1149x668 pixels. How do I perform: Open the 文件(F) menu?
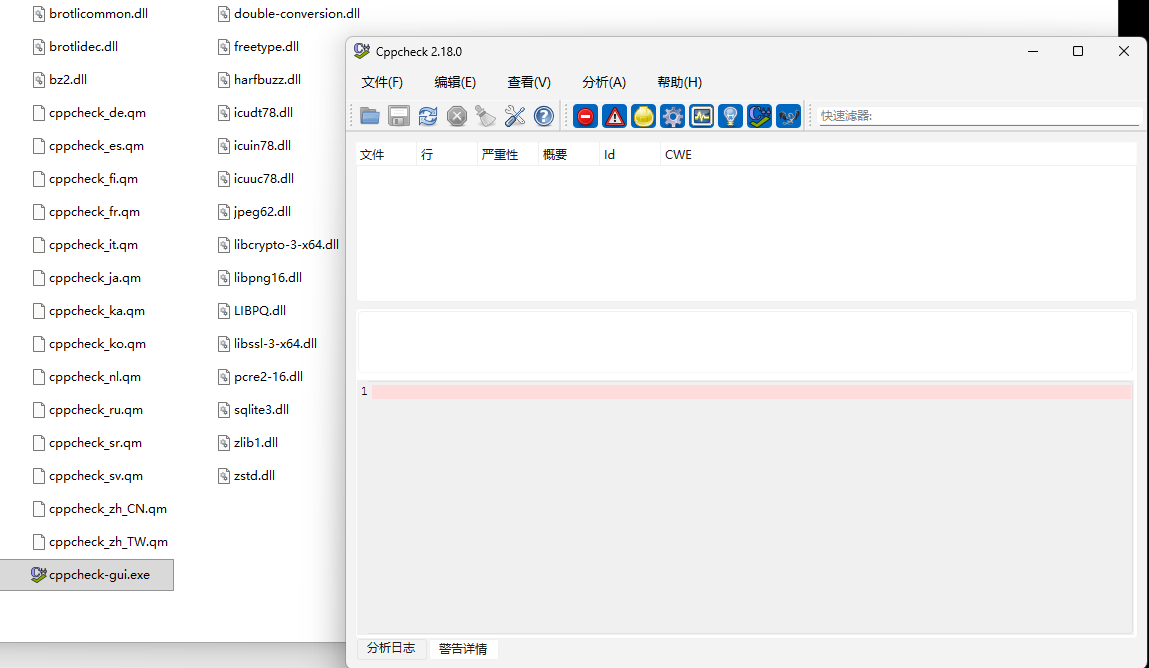[x=382, y=82]
